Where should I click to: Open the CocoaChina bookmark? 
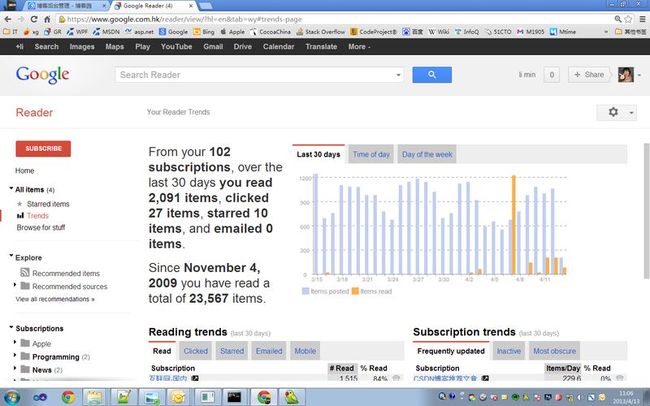270,32
